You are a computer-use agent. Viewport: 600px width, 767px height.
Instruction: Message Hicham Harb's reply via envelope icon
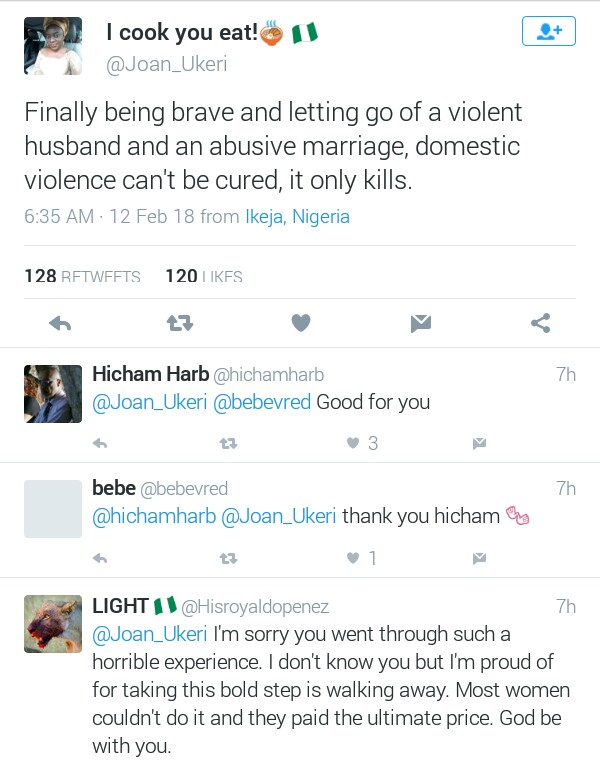point(479,443)
